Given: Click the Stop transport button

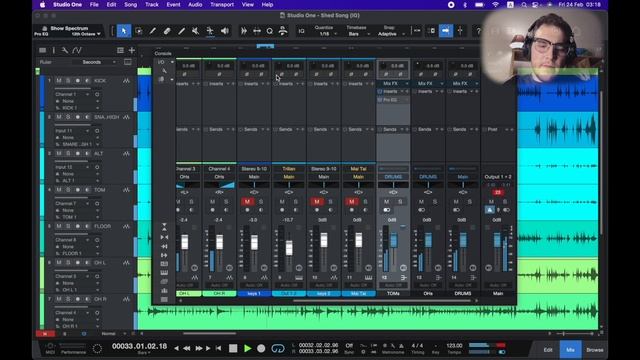Looking at the screenshot, I should (233, 348).
